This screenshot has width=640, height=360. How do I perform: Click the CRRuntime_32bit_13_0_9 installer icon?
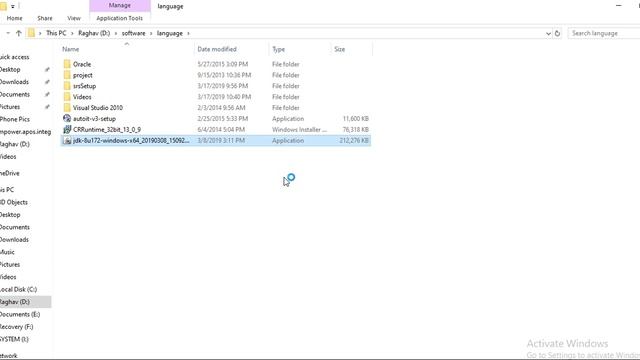tap(67, 129)
